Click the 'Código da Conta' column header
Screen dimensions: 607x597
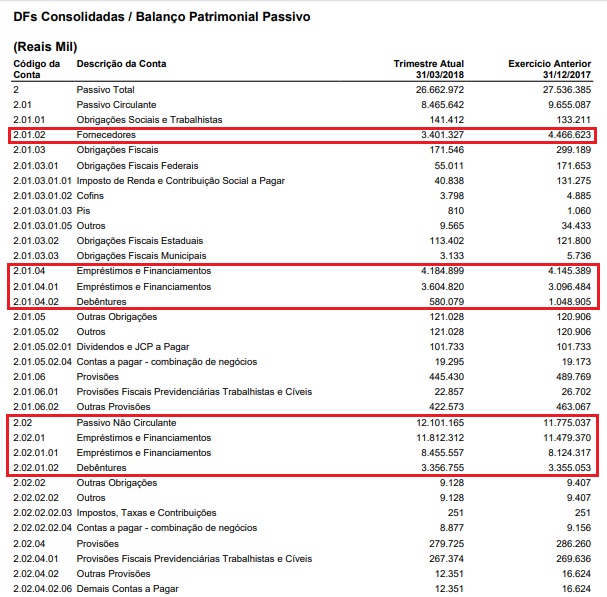tap(36, 69)
